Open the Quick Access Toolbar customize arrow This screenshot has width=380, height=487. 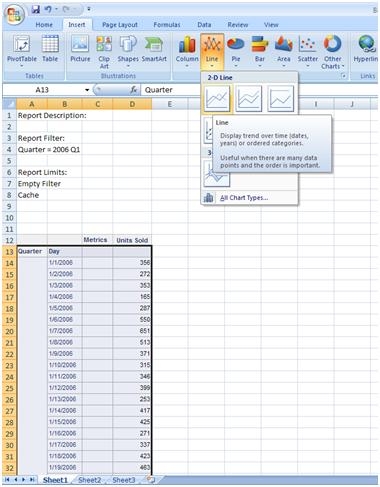[89, 9]
